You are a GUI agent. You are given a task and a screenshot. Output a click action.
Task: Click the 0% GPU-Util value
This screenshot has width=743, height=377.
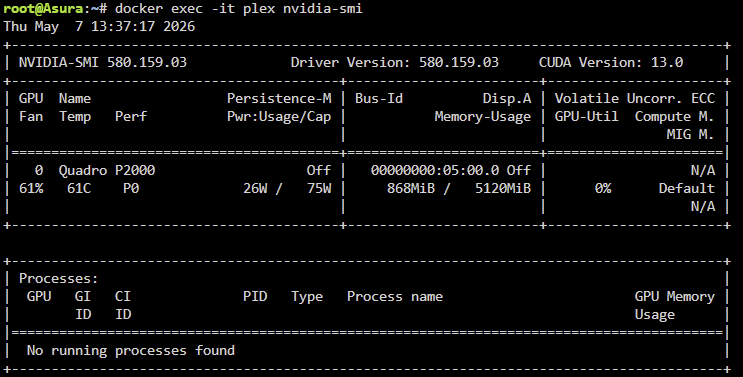[x=603, y=188]
